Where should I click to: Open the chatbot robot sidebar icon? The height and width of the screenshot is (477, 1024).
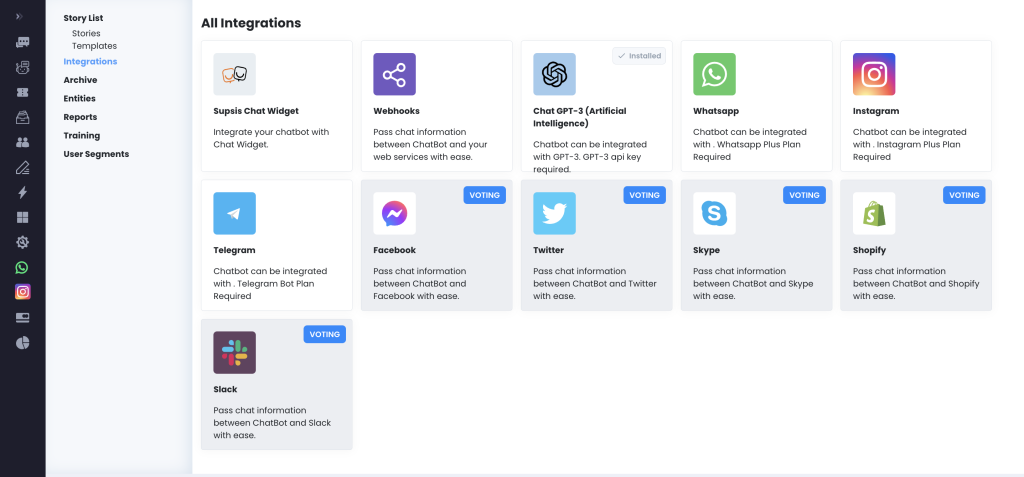pos(23,67)
